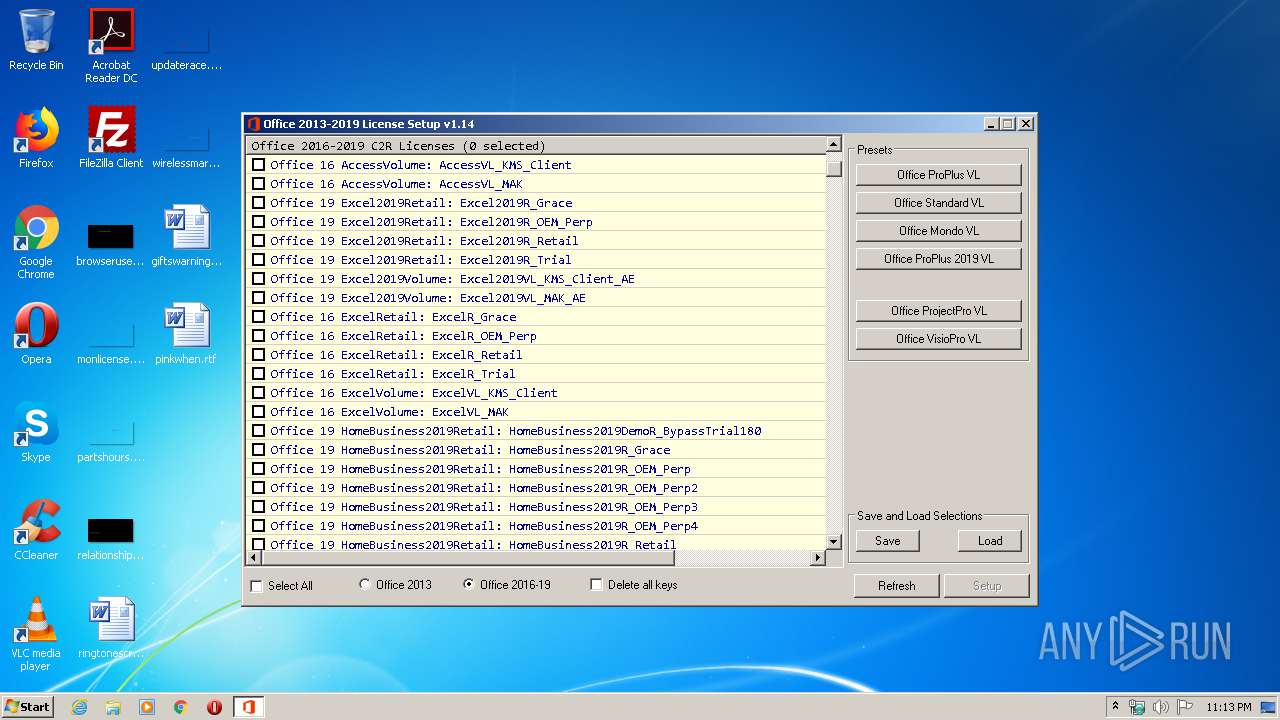This screenshot has height=720, width=1280.
Task: Select updaterace desktop file
Action: tap(186, 46)
